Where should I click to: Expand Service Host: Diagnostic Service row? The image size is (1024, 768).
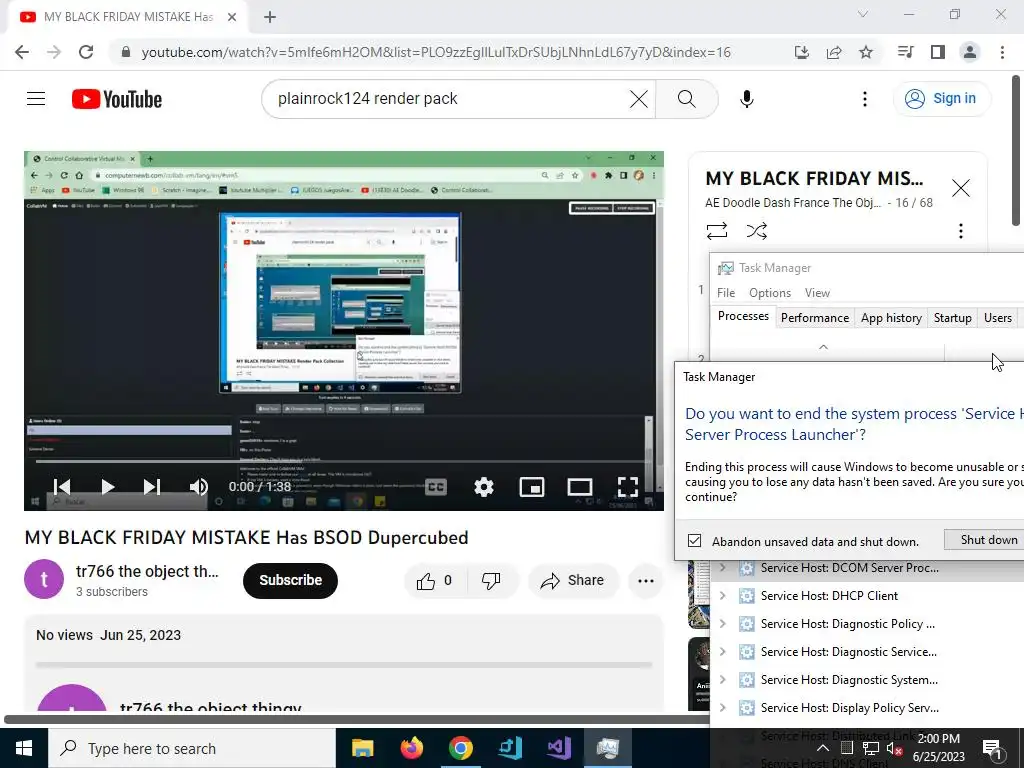tap(722, 652)
